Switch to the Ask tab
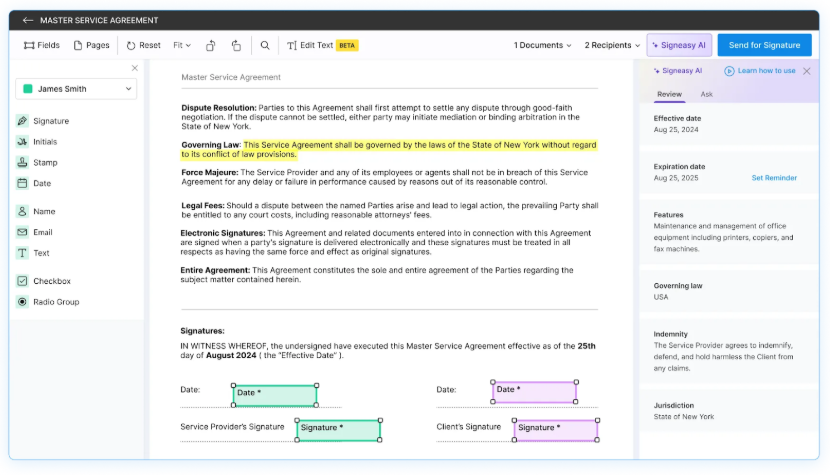 point(706,94)
